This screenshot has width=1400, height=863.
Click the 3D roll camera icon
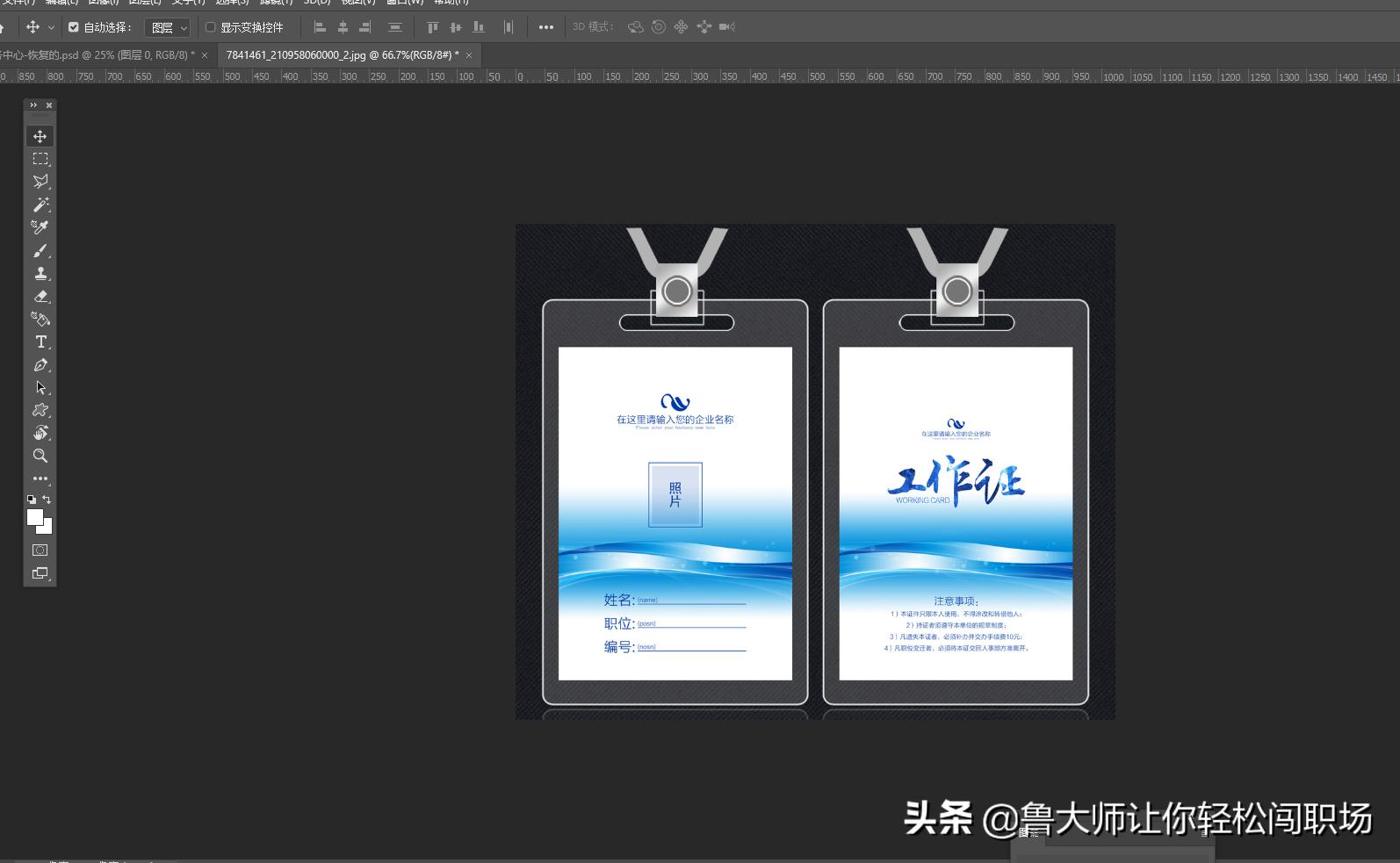click(x=659, y=27)
